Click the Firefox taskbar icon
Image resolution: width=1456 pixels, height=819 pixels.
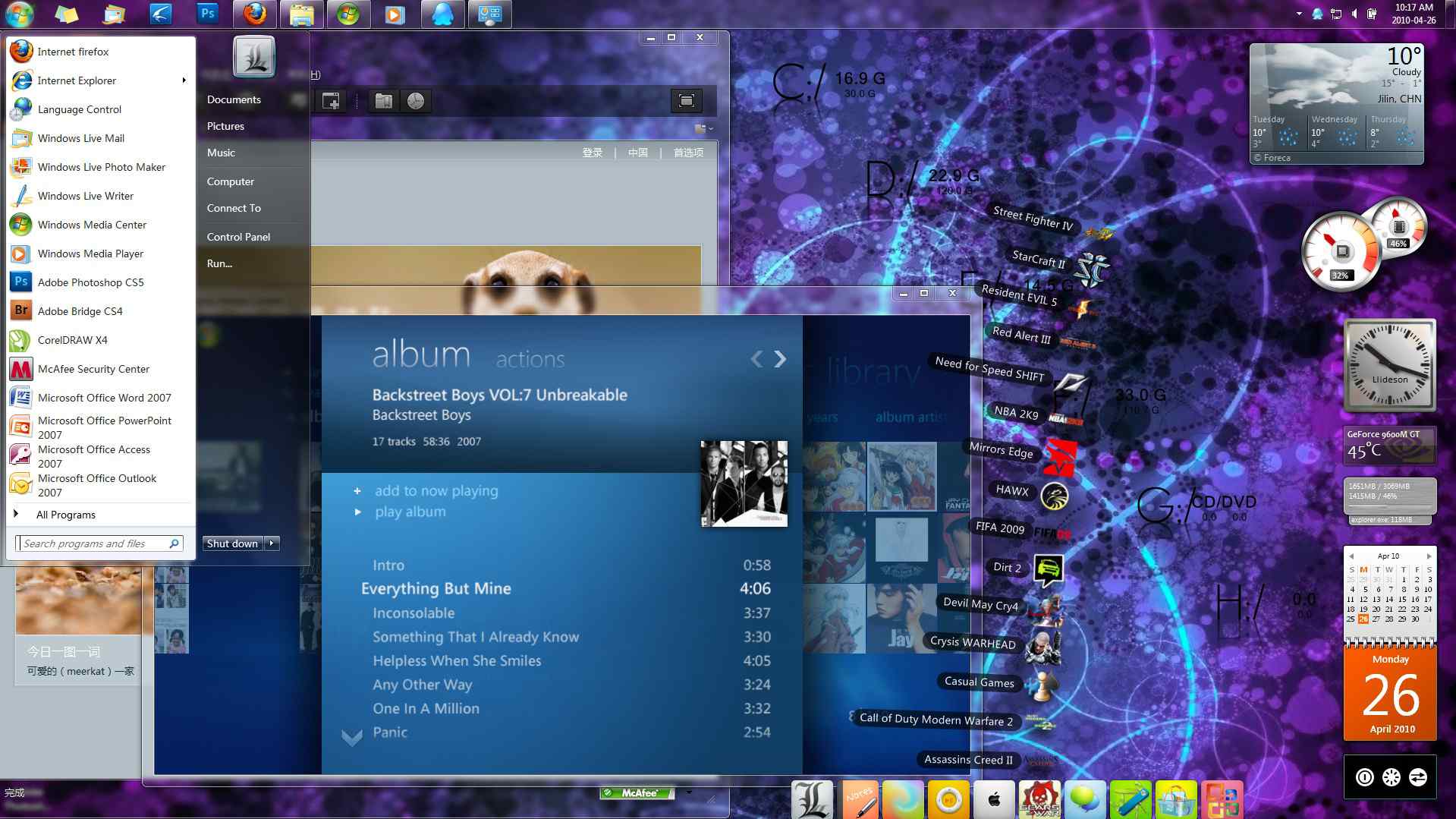point(255,14)
